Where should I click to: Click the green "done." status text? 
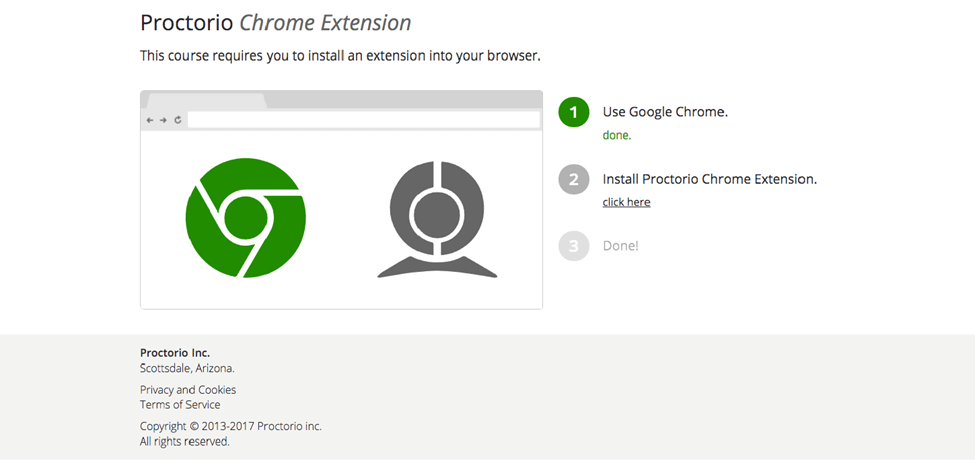[617, 135]
